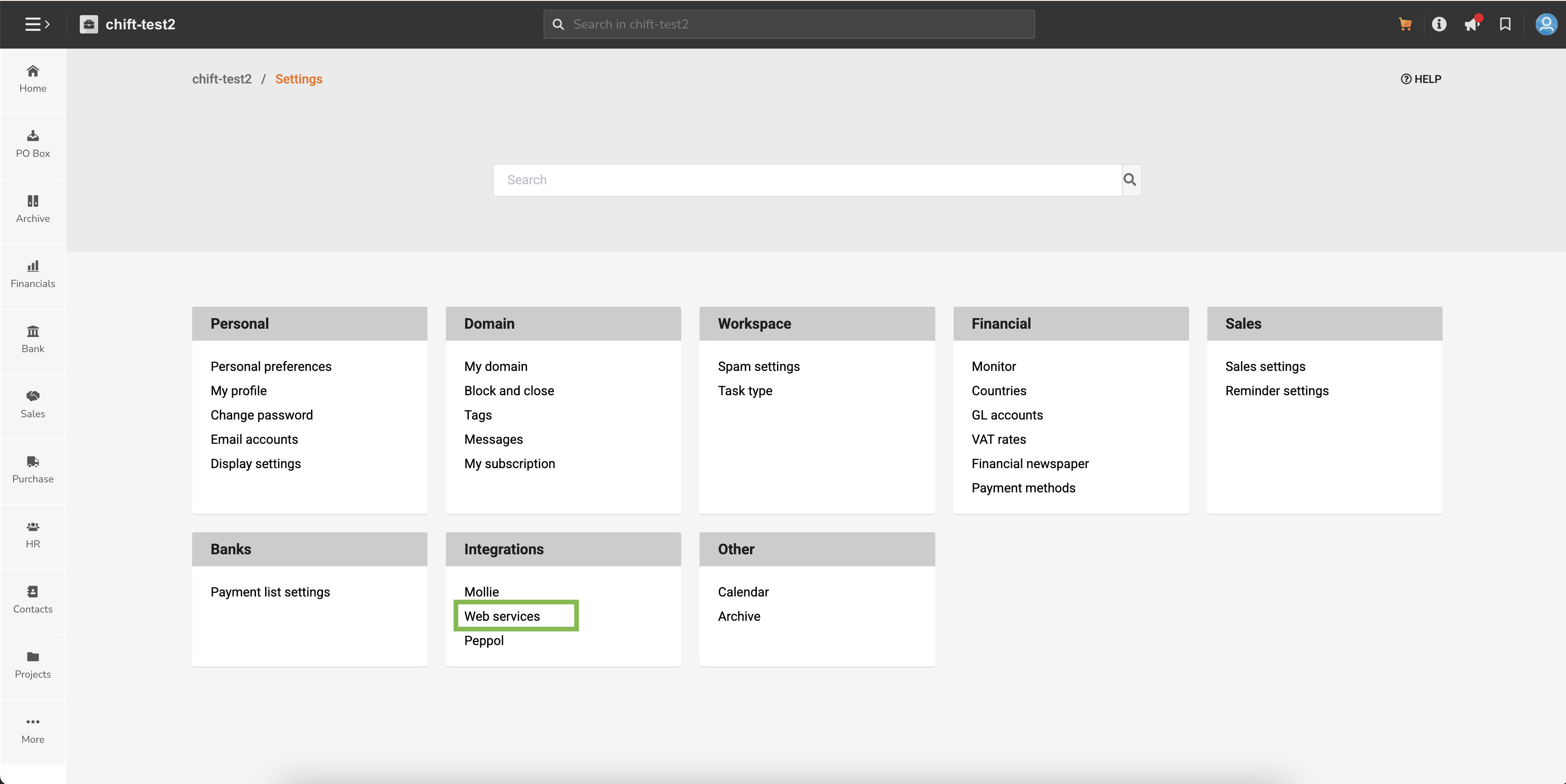Click the bookmark icon in top bar
1566x784 pixels.
point(1505,24)
